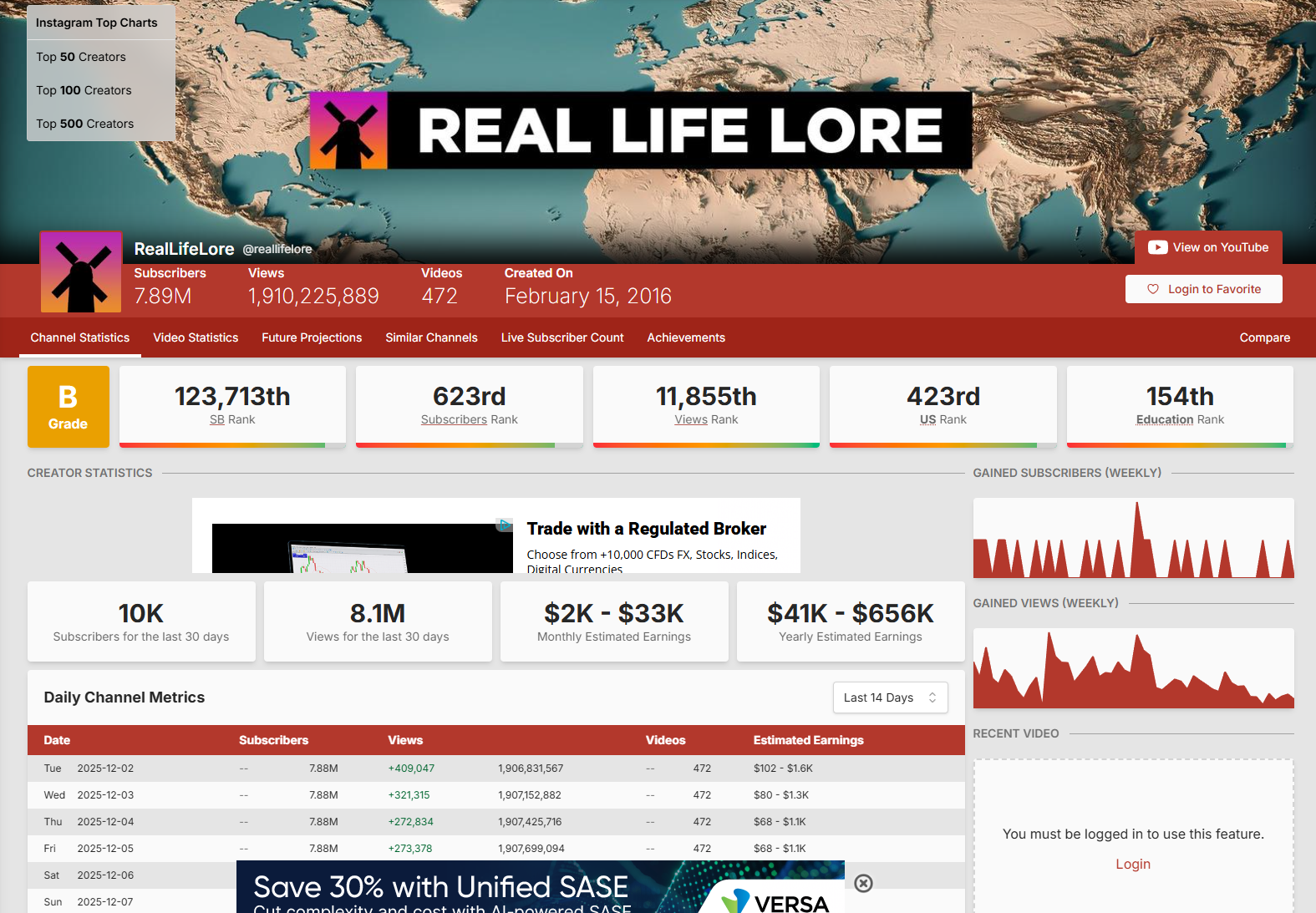Click the Education Rank card
The width and height of the screenshot is (1316, 913).
pos(1179,405)
